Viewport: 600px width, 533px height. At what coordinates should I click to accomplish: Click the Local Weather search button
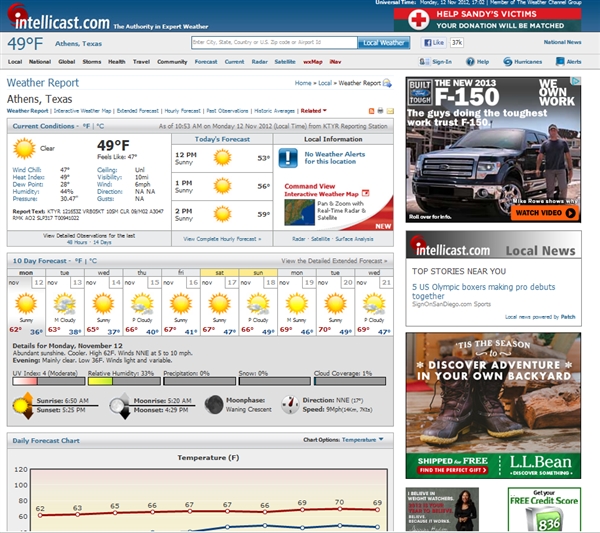click(383, 43)
